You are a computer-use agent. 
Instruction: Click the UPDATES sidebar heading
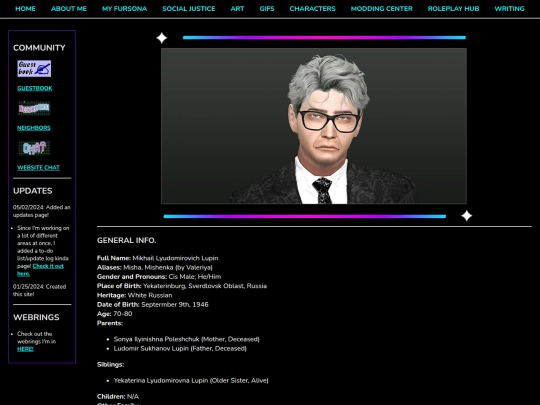(x=33, y=191)
